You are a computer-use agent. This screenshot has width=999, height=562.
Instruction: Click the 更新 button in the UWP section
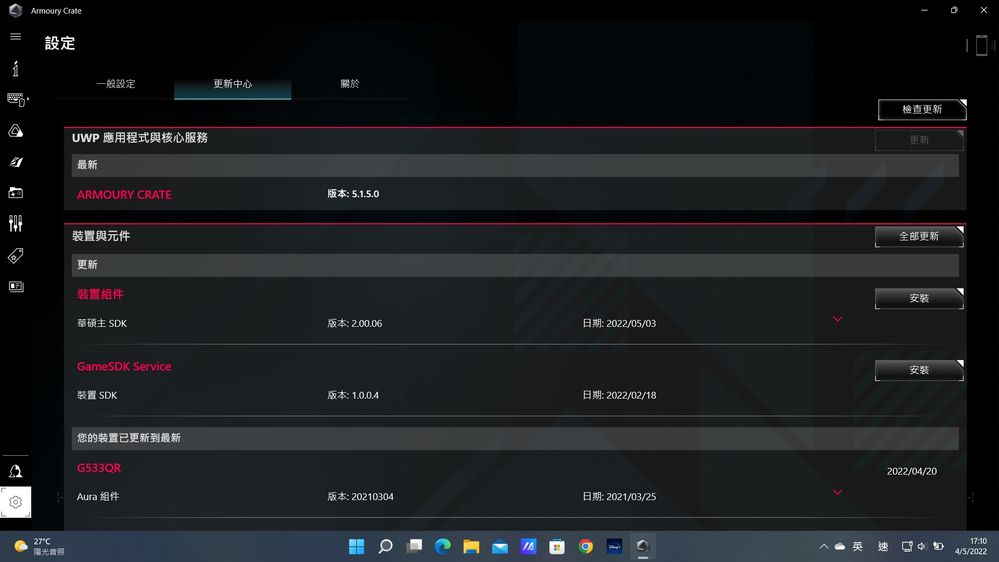pyautogui.click(x=919, y=140)
